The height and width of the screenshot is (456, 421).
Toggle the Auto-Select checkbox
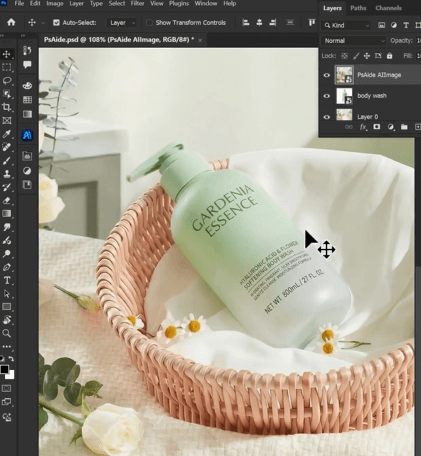click(x=56, y=23)
